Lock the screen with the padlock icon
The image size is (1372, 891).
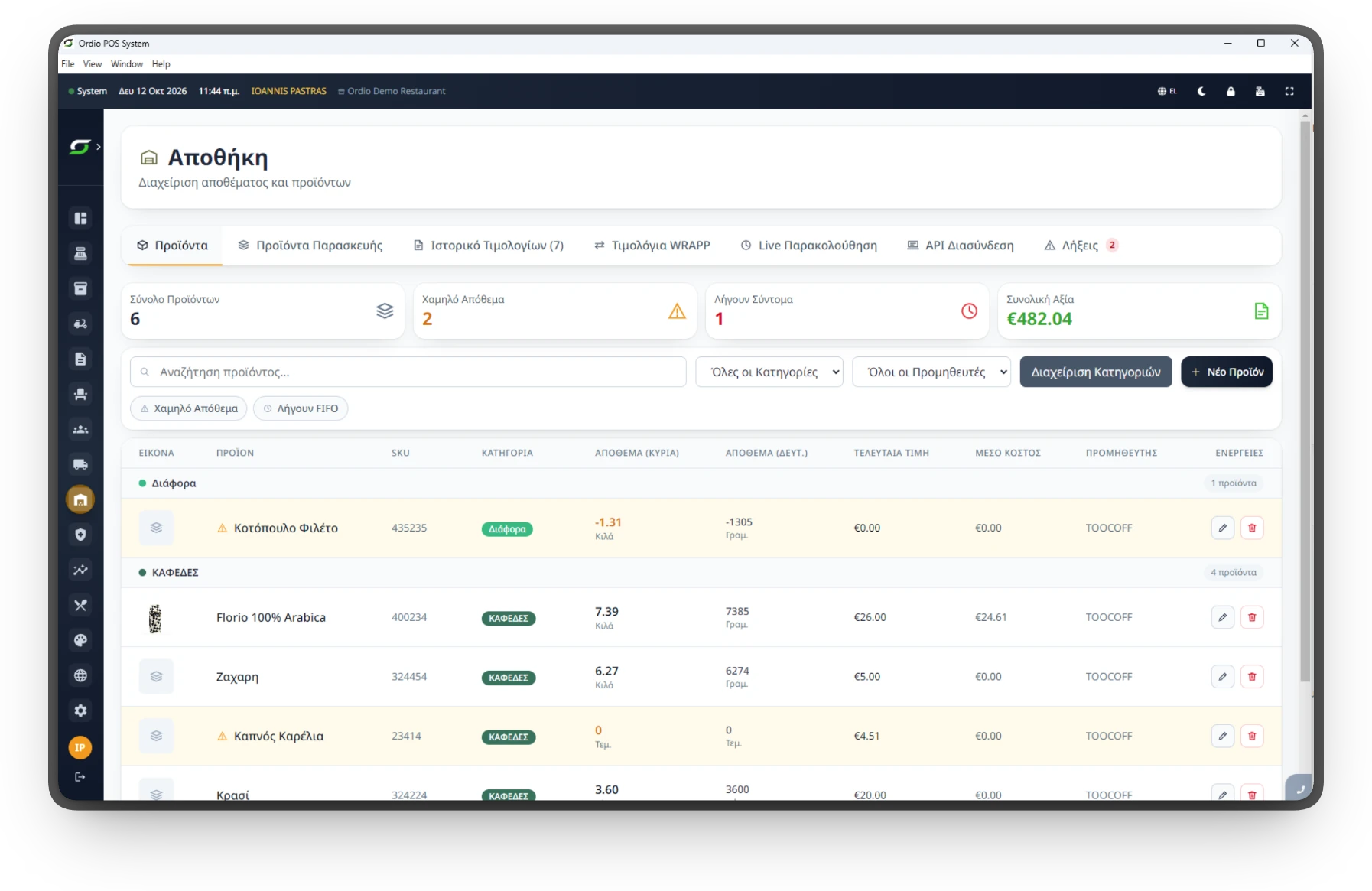(1231, 91)
